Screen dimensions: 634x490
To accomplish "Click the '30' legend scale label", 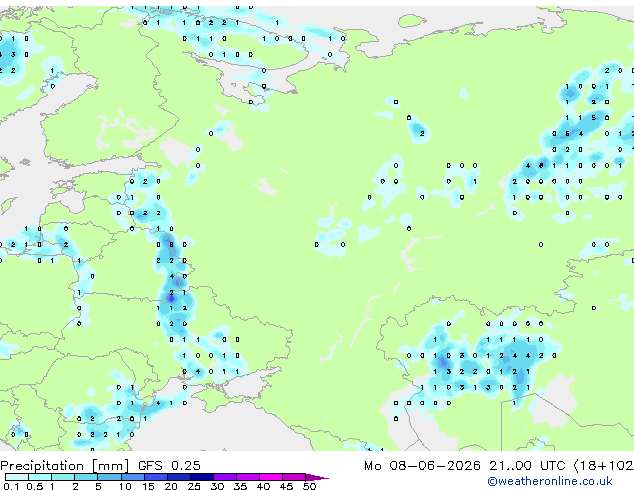I will tap(218, 486).
